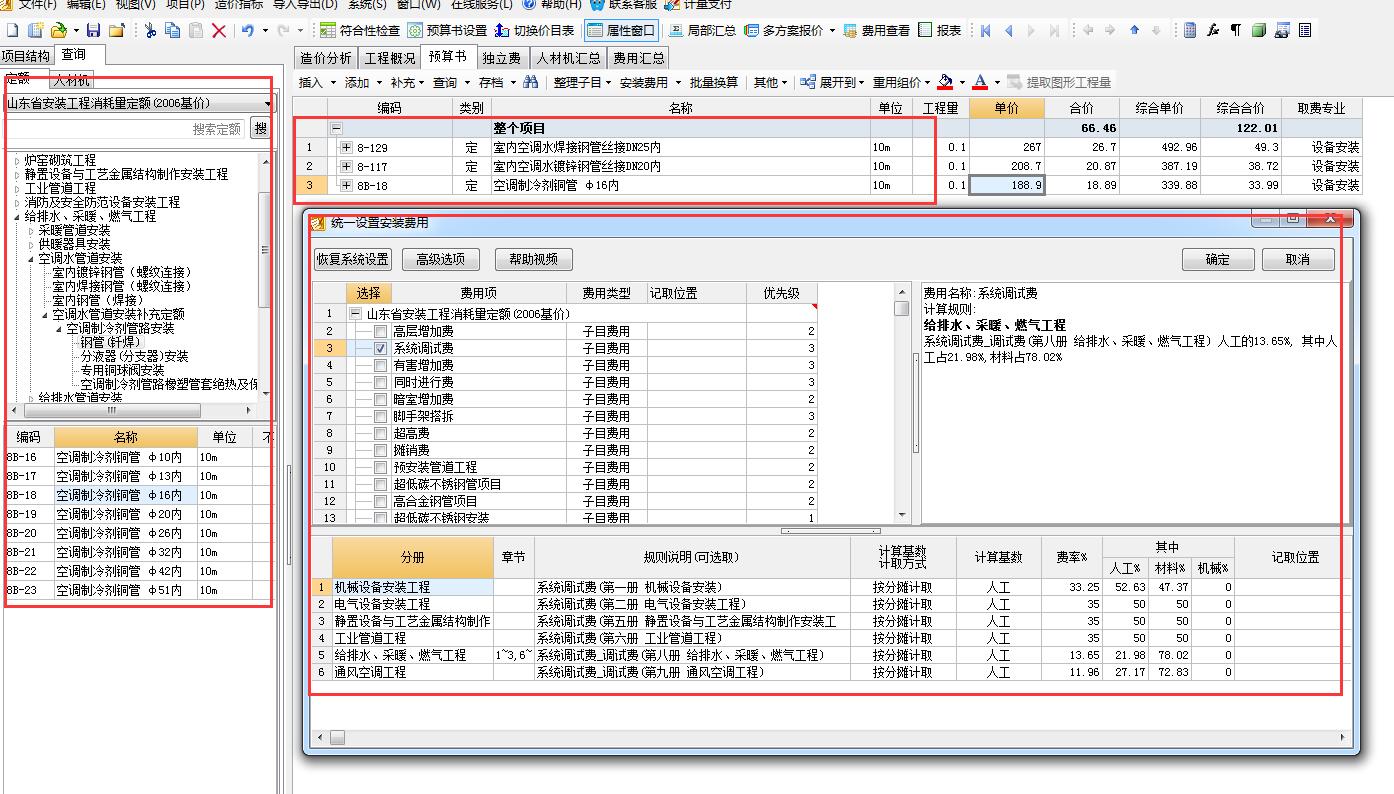The height and width of the screenshot is (794, 1394).
Task: Click the list view icon at toolbar end
Action: (x=1305, y=31)
